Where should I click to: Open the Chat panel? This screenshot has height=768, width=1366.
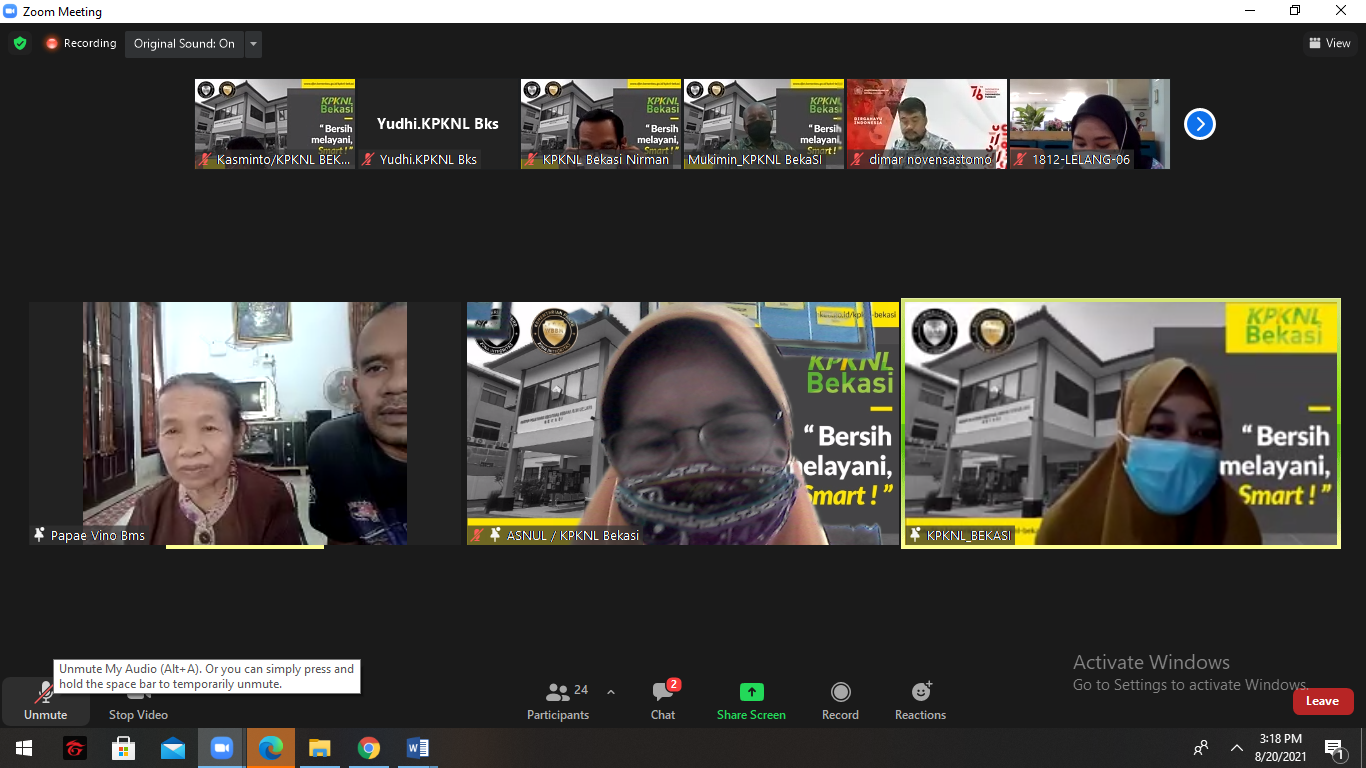point(662,700)
